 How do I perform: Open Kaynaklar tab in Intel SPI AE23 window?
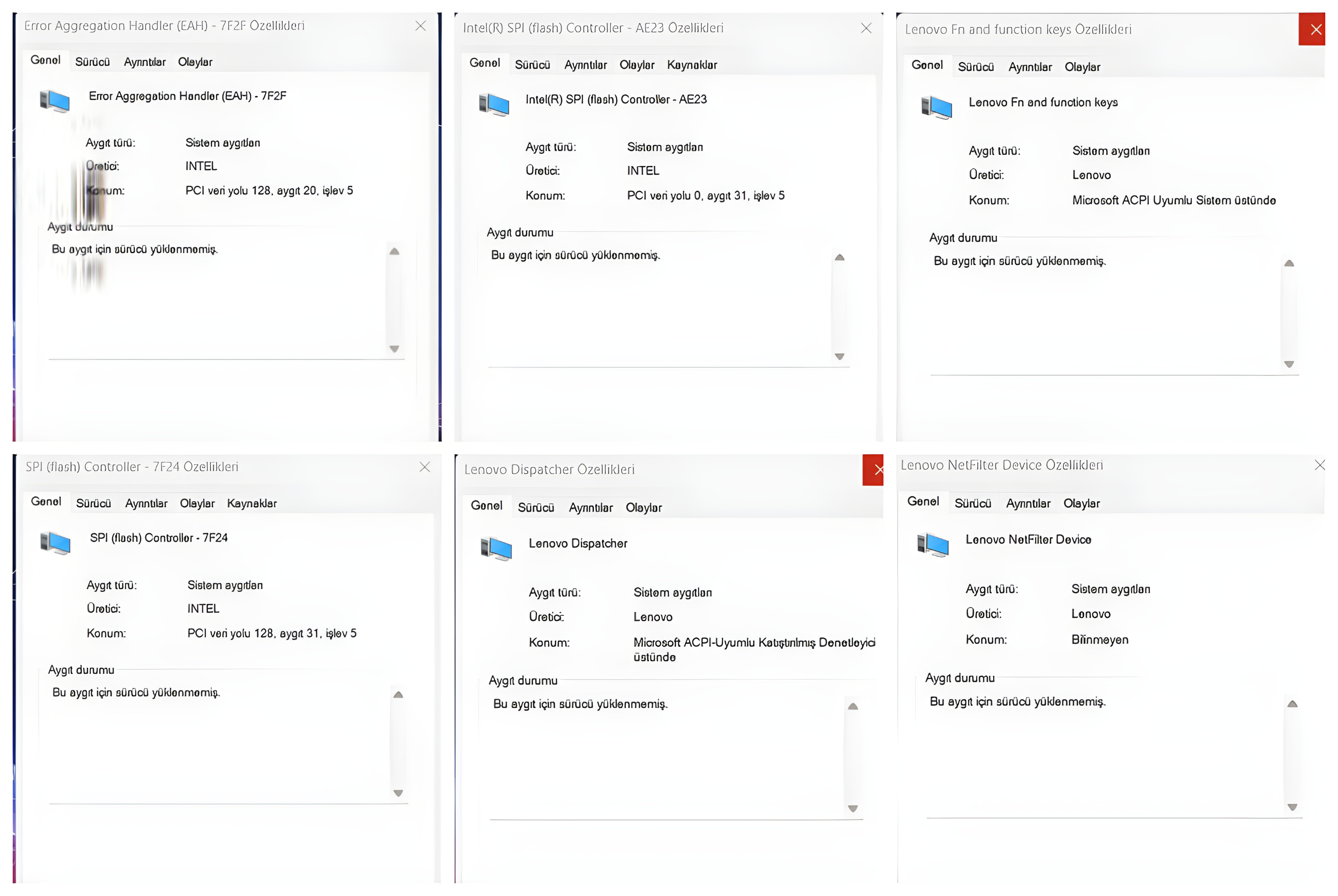coord(691,65)
